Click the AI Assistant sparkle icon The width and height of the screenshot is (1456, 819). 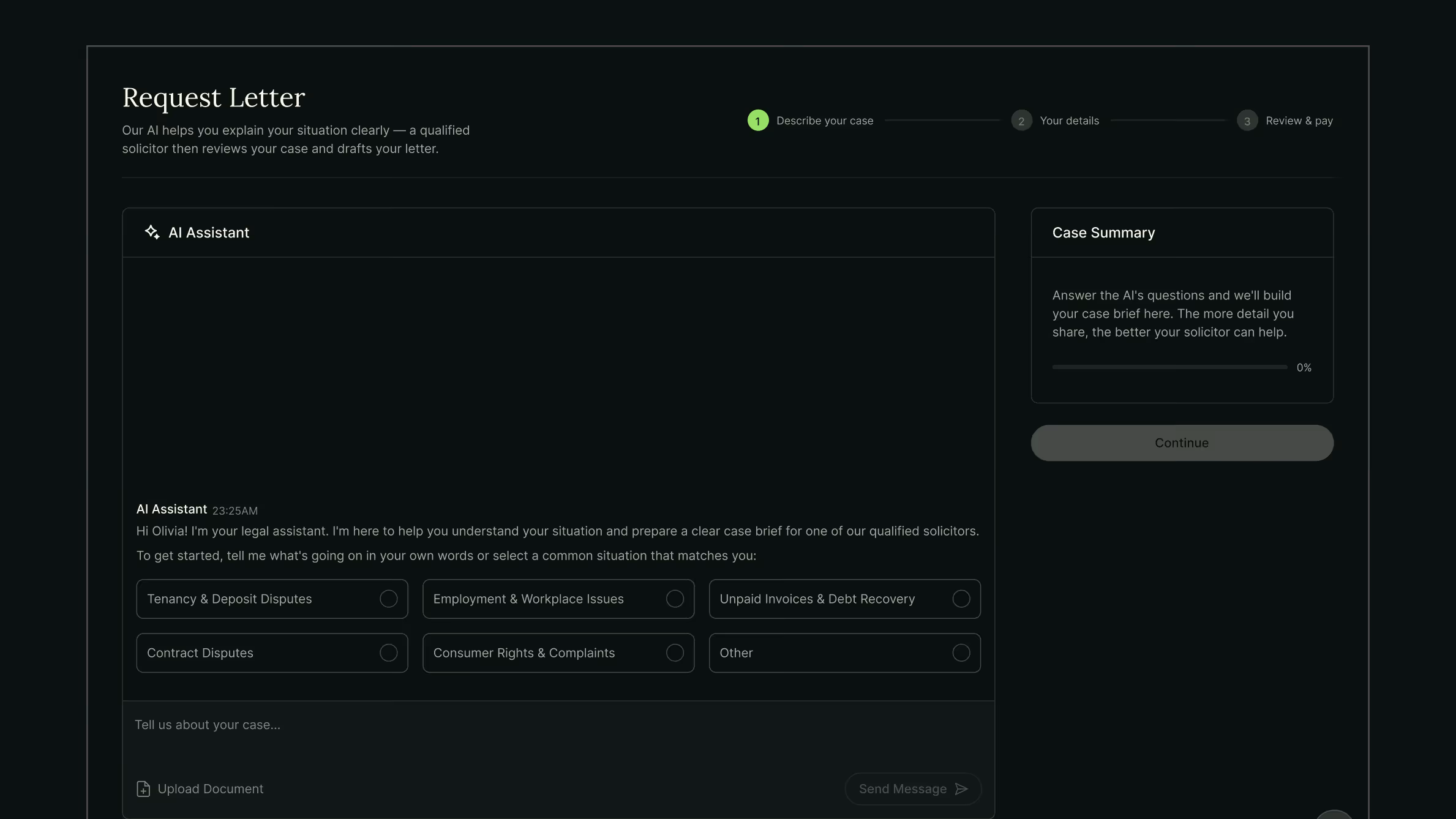(152, 232)
